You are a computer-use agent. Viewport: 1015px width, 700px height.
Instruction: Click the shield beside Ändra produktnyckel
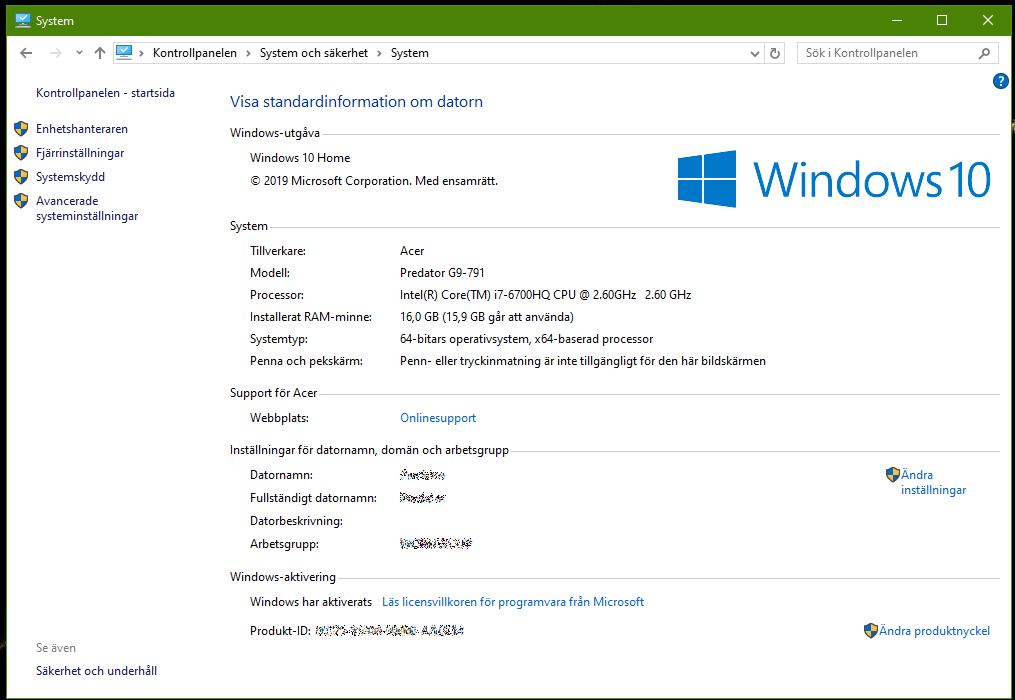tap(870, 630)
